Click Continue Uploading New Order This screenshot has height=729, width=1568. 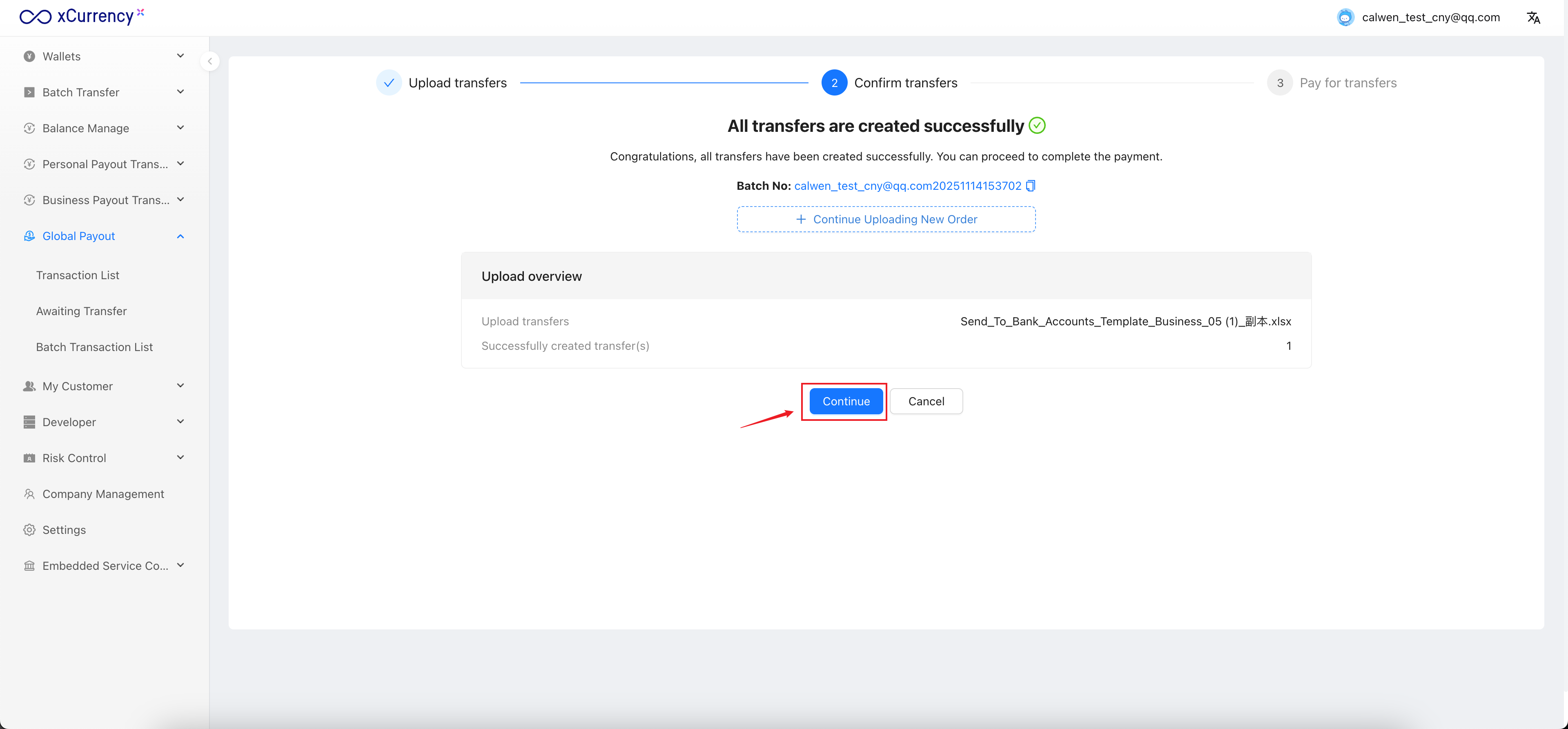(x=886, y=219)
